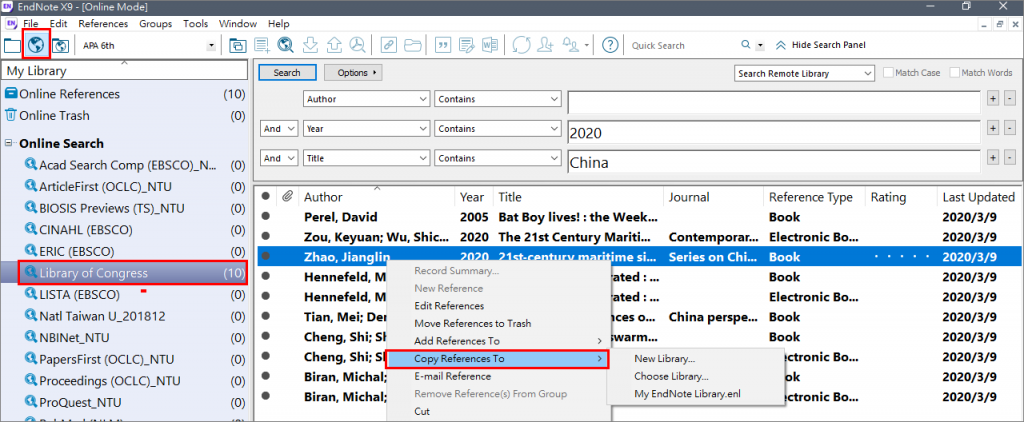This screenshot has height=422, width=1024.
Task: Sort by the Year column header
Action: click(473, 197)
